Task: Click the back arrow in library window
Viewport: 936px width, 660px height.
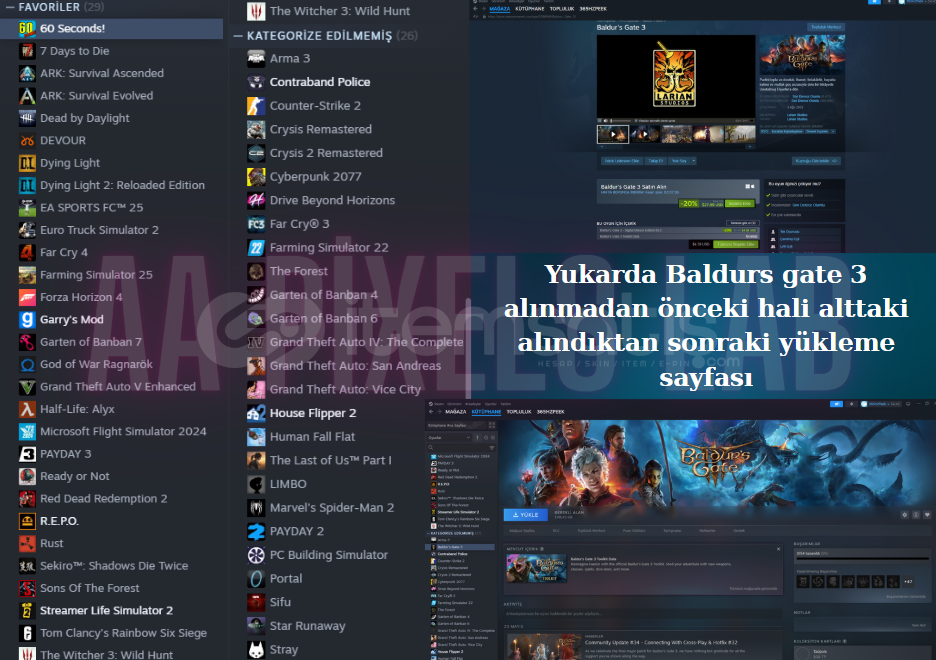Action: pos(431,411)
